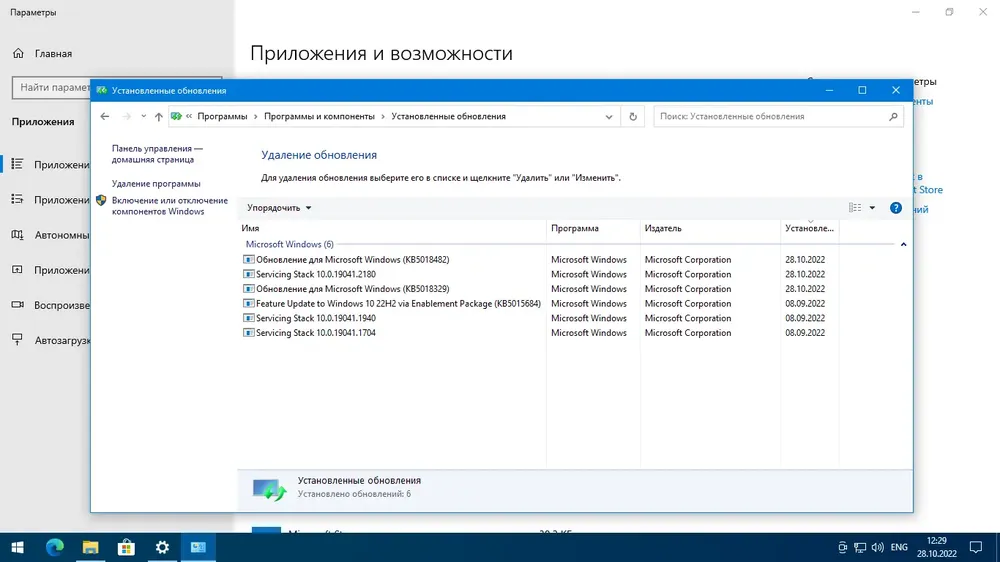Open Главная in the Settings window
Image resolution: width=1000 pixels, height=562 pixels.
click(53, 54)
